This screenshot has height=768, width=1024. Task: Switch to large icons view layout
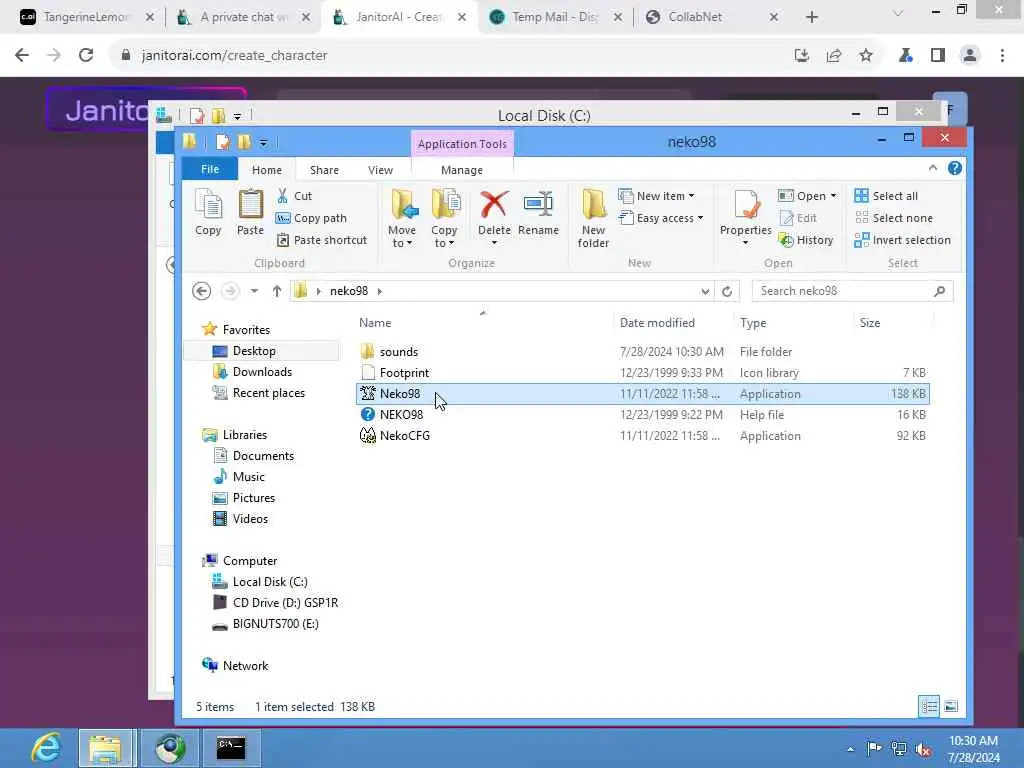951,706
